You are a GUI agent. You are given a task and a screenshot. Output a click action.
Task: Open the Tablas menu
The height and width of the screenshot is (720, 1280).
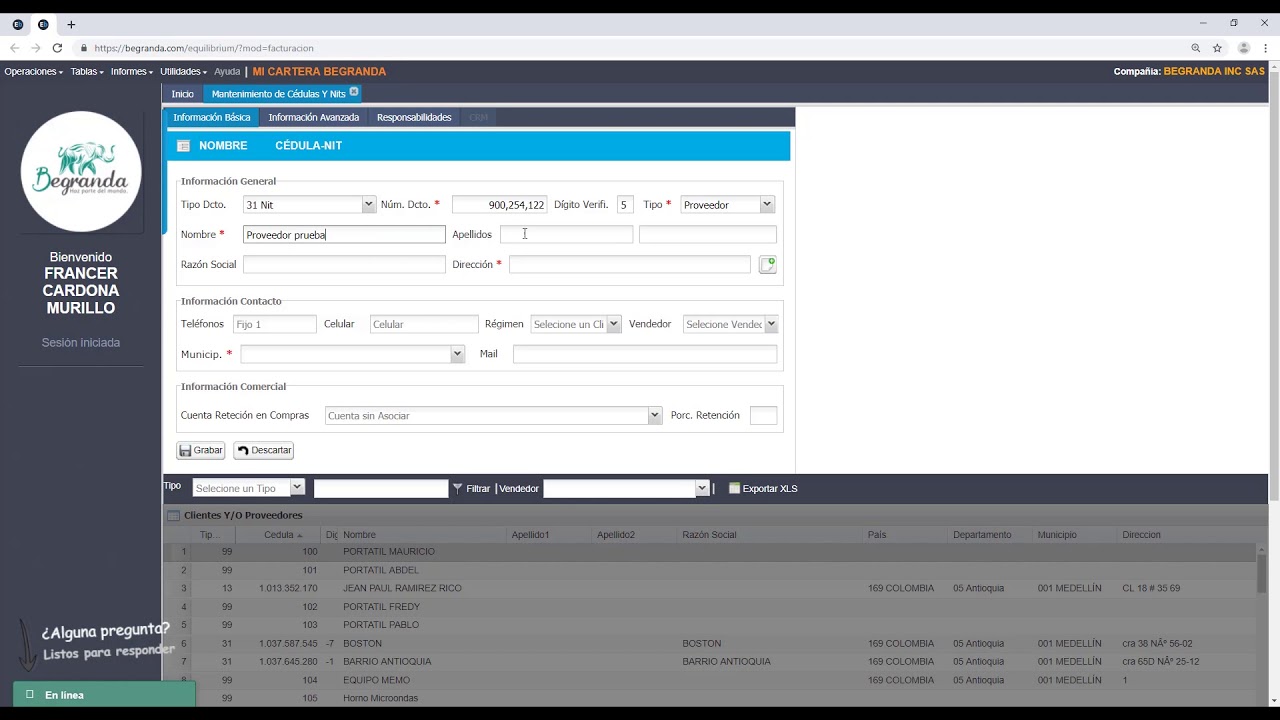[x=87, y=72]
